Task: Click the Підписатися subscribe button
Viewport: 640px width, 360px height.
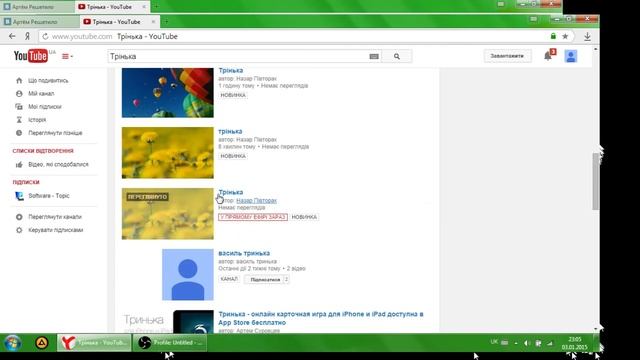Action: [265, 280]
